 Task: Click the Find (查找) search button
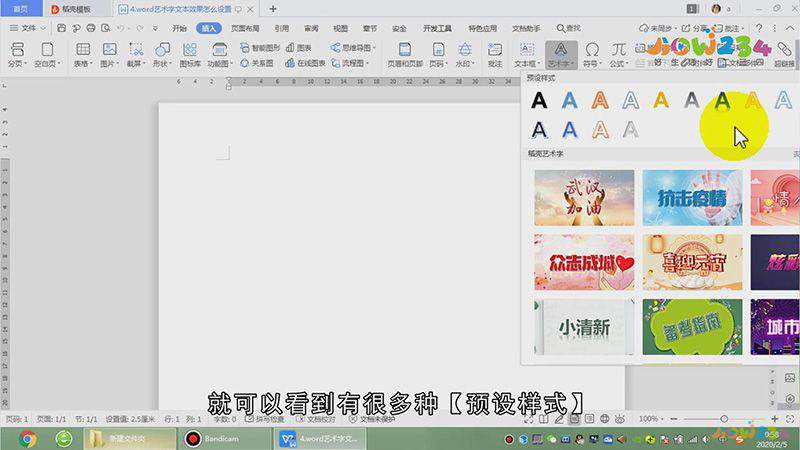[568, 28]
